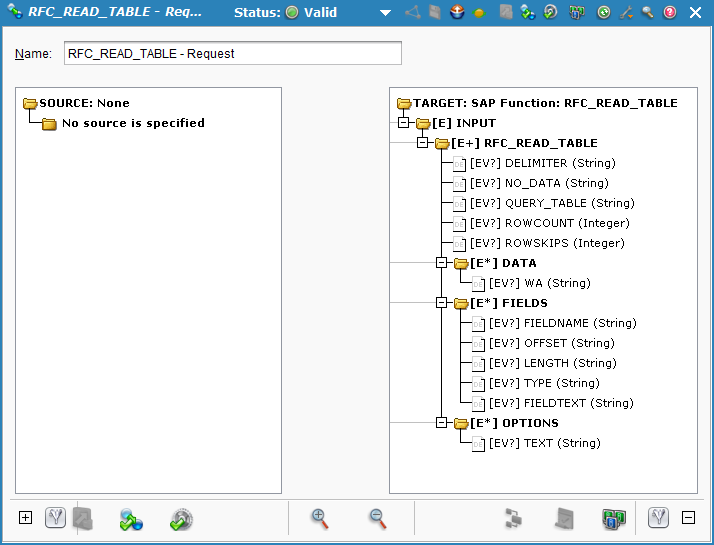Open the dropdown arrow next to Status

pyautogui.click(x=385, y=13)
